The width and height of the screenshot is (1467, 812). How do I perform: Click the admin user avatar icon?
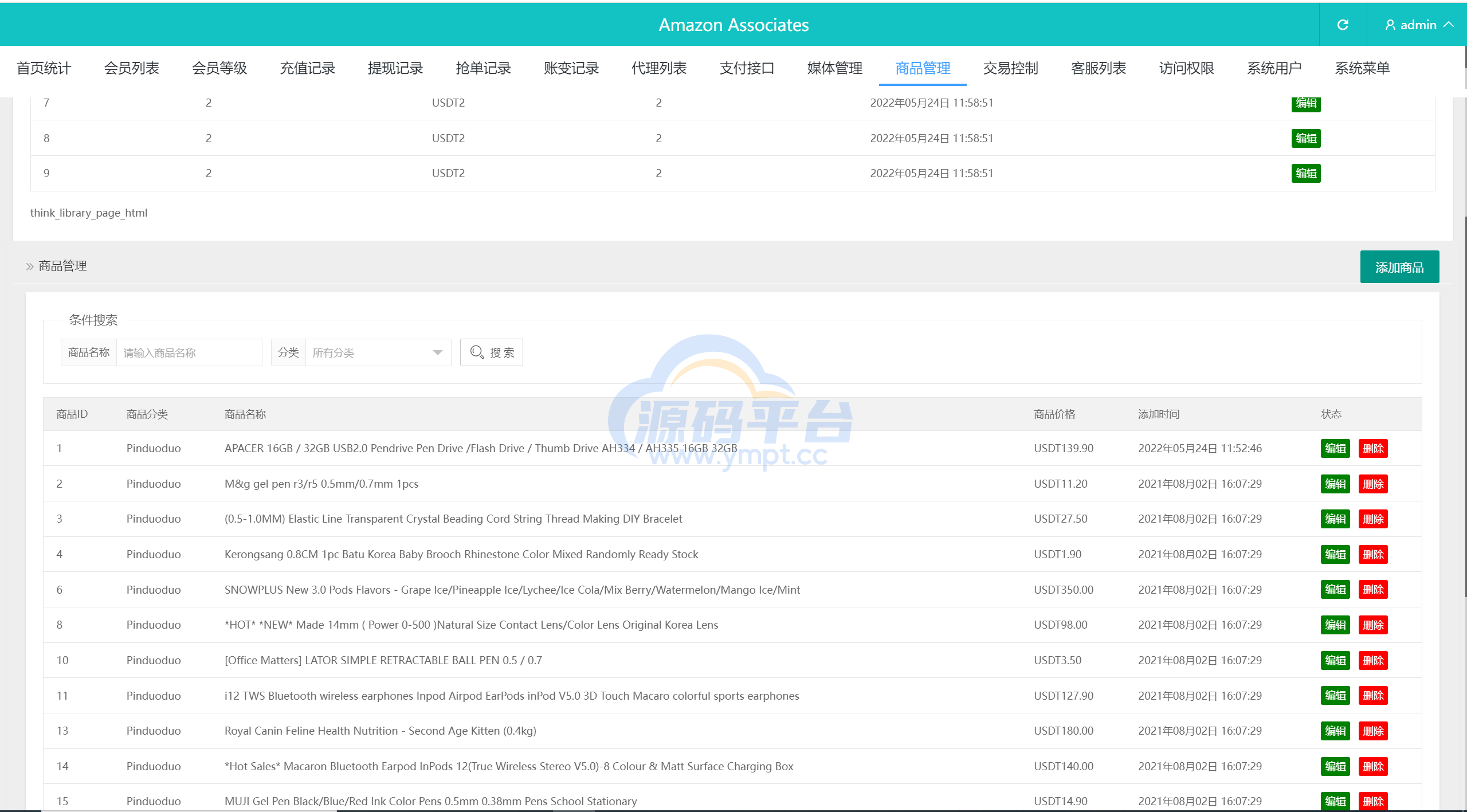tap(1390, 25)
